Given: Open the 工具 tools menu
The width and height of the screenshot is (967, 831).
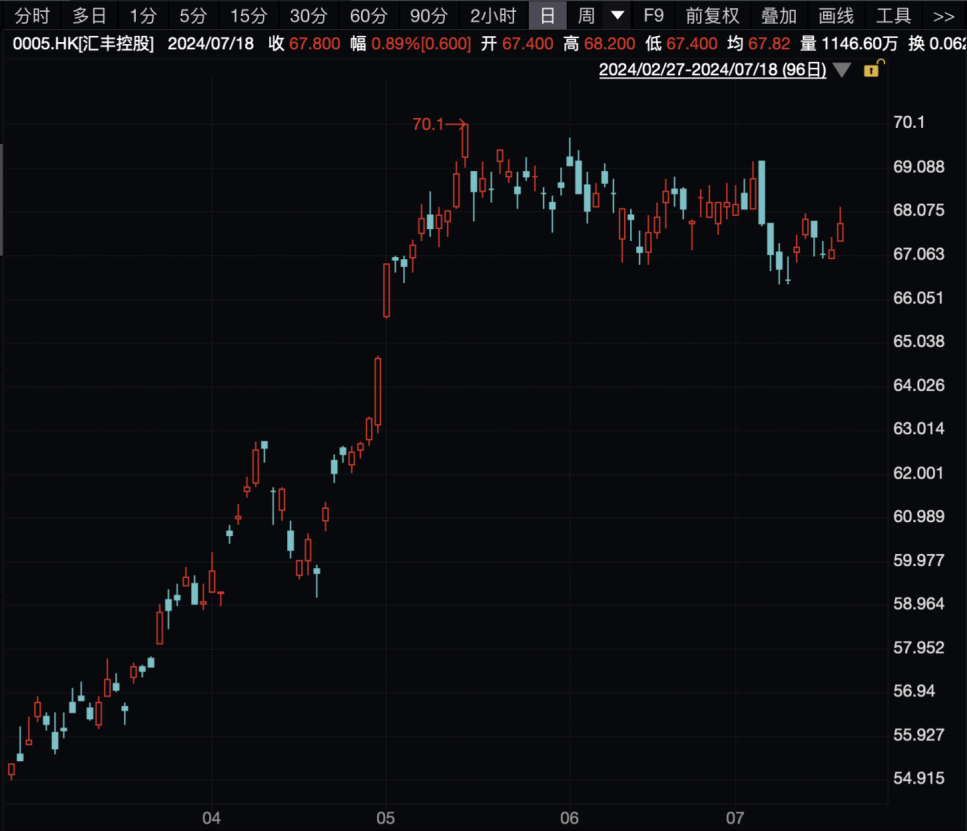Looking at the screenshot, I should point(894,15).
